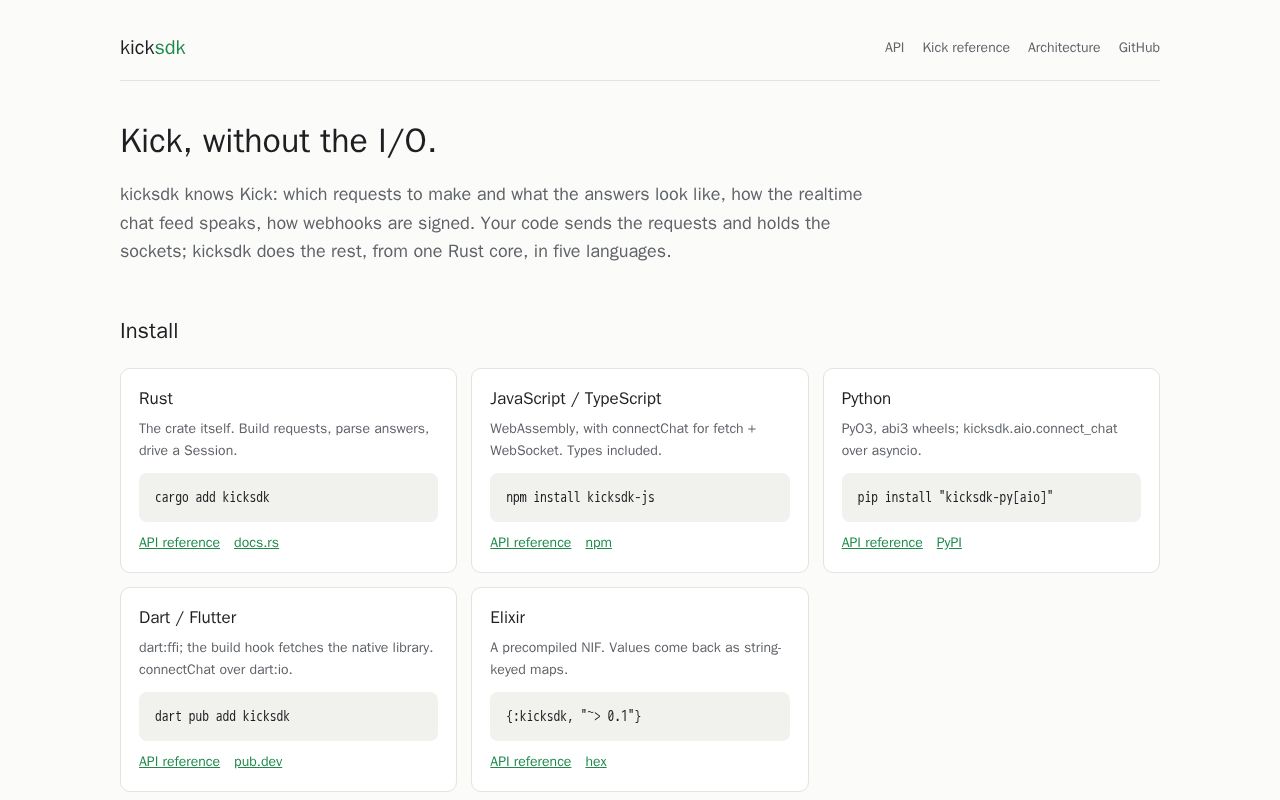Viewport: 1280px width, 800px height.
Task: Click the JavaScript / TypeScript card title
Action: (x=575, y=398)
